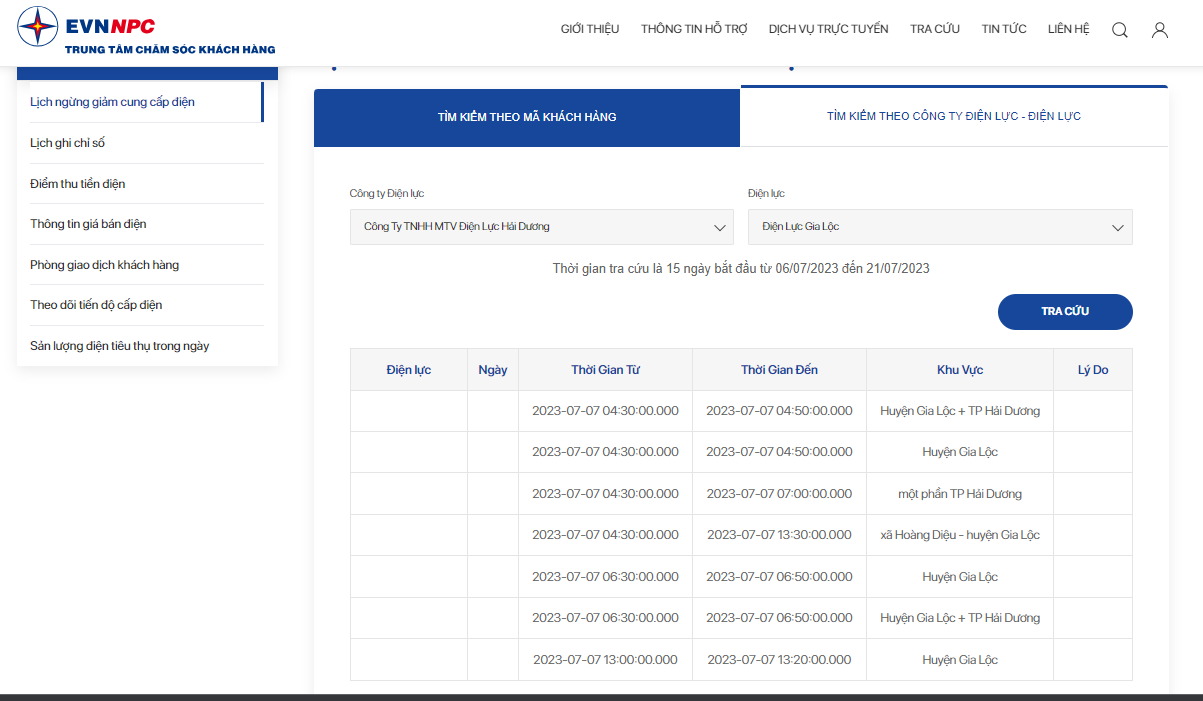
Task: Open Điểm thu tiền điện link
Action: coord(77,184)
